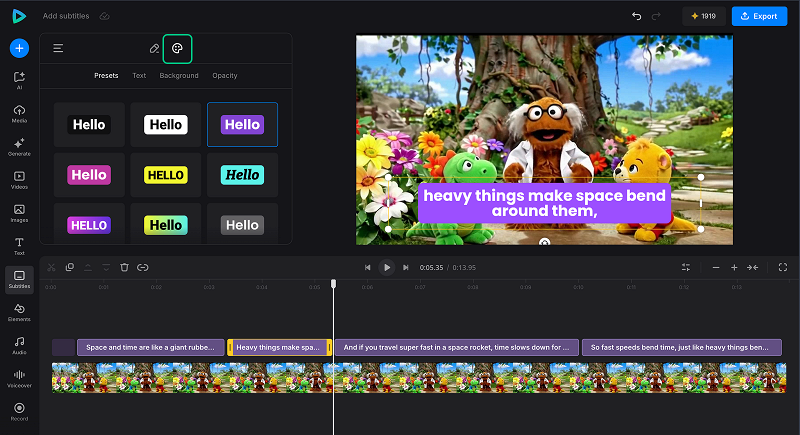Open the Media upload sidebar item

tap(19, 114)
